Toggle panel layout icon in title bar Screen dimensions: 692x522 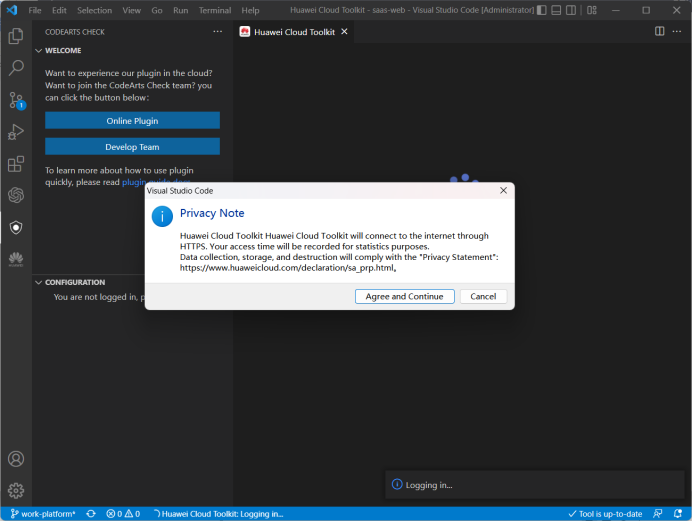coord(556,10)
